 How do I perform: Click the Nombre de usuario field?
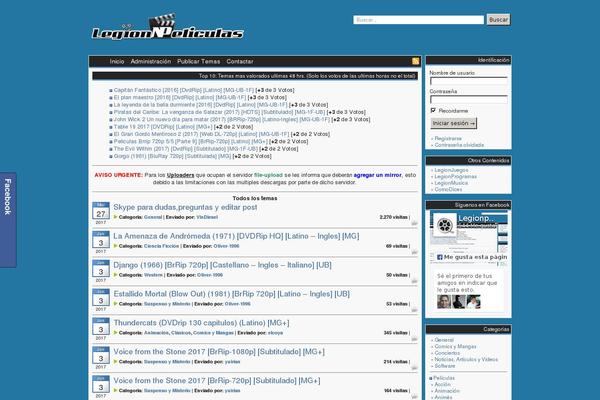(469, 81)
